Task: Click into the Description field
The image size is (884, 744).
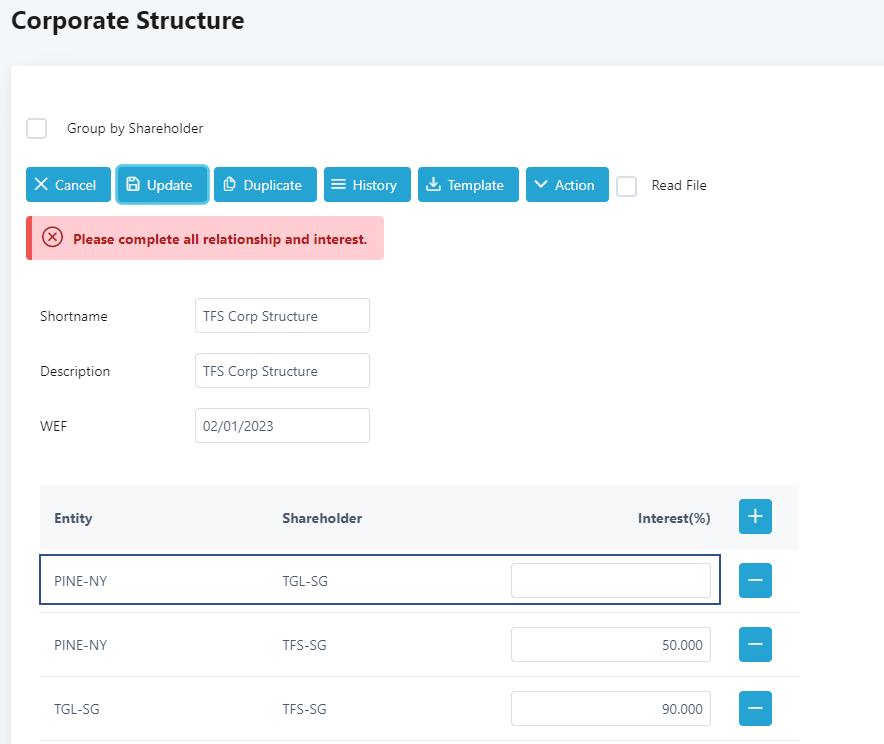Action: (282, 371)
